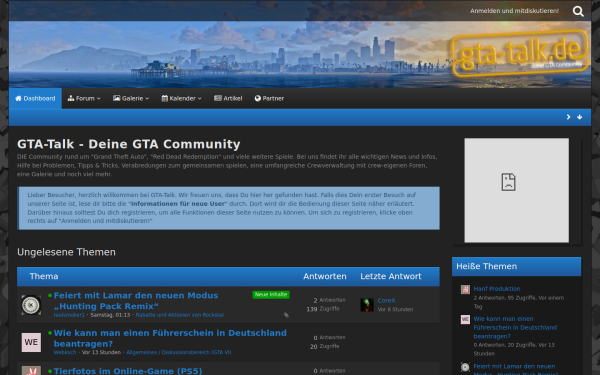This screenshot has width=600, height=375.
Task: Open Tierfotos im Online-Game (PS5) topic
Action: coord(128,371)
